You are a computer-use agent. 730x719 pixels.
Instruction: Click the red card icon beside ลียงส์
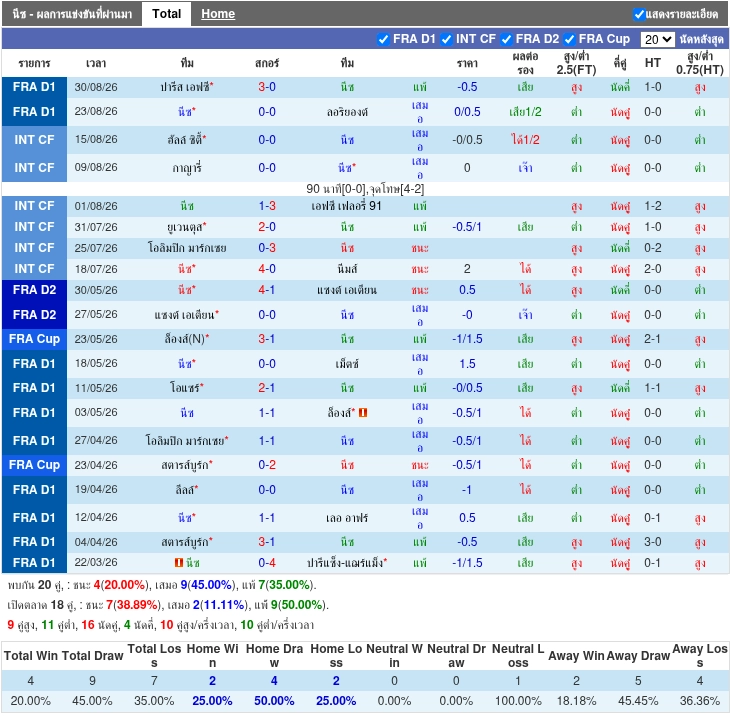point(363,413)
